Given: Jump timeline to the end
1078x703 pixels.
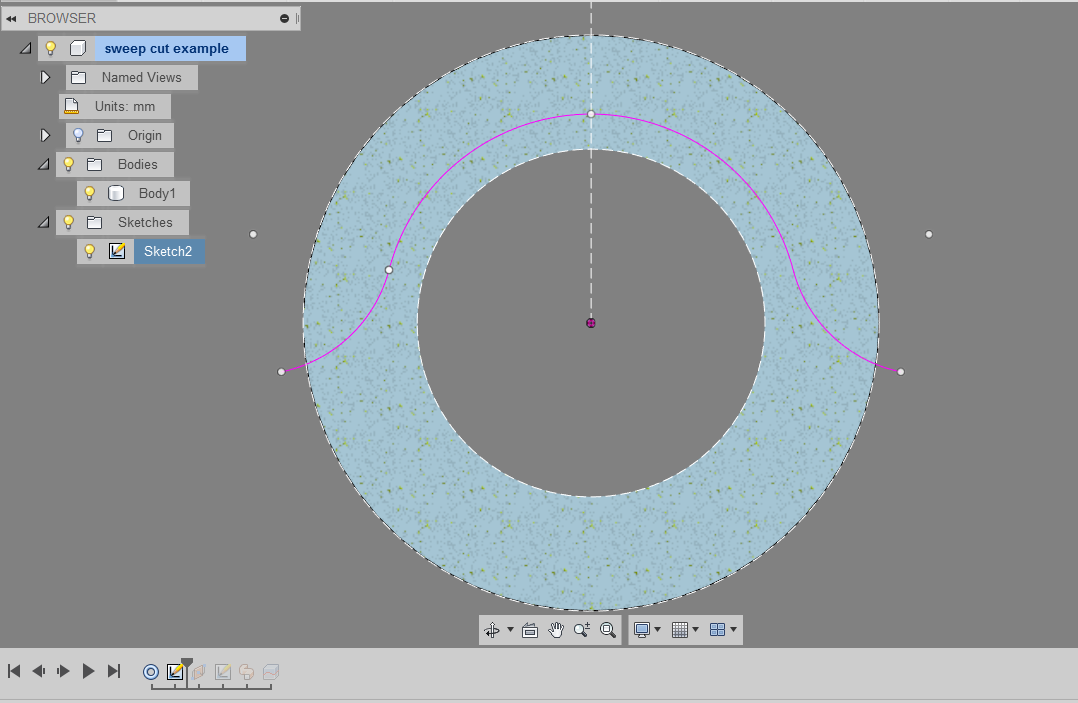Looking at the screenshot, I should (114, 671).
